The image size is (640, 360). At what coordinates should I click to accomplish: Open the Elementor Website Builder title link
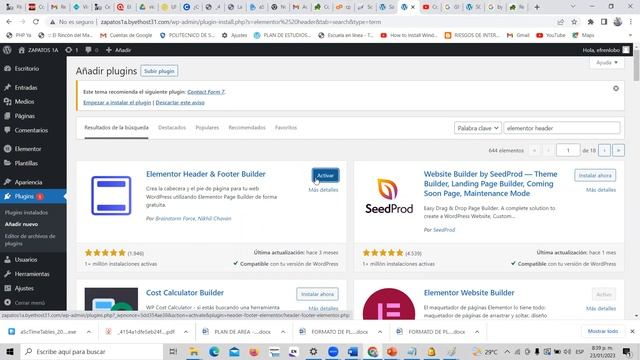pyautogui.click(x=469, y=293)
